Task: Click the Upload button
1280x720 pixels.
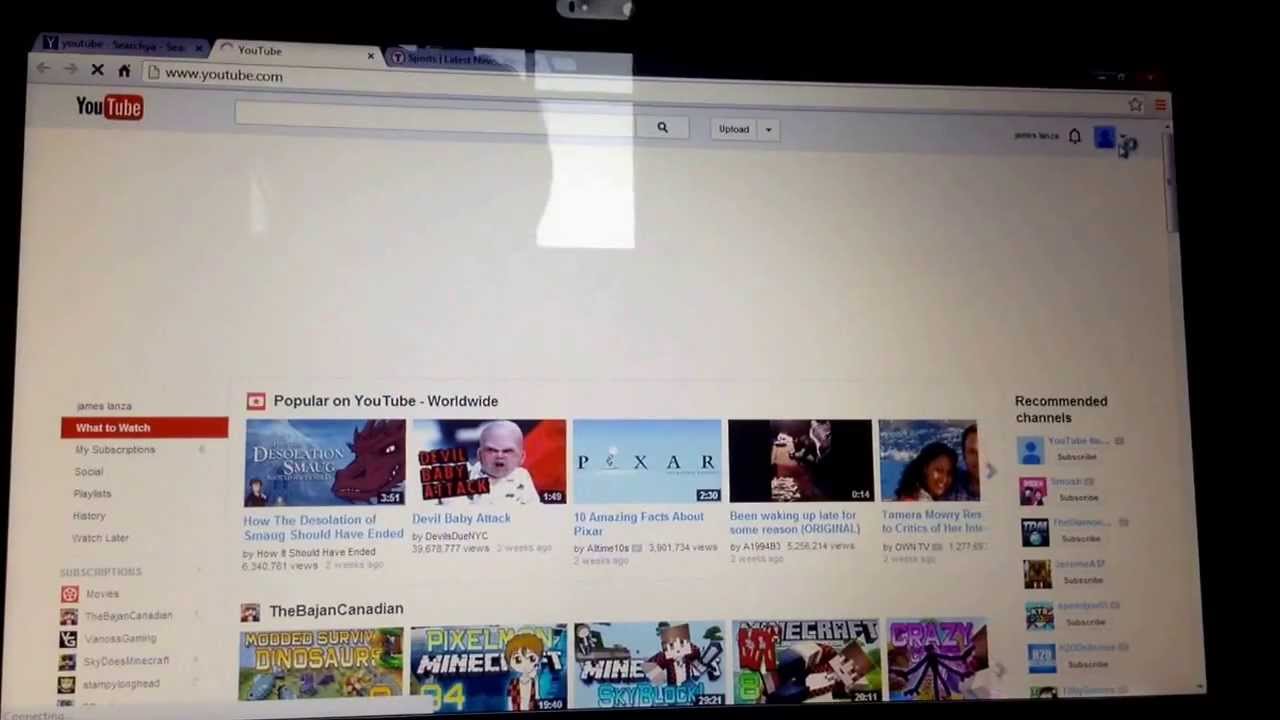Action: pyautogui.click(x=734, y=129)
